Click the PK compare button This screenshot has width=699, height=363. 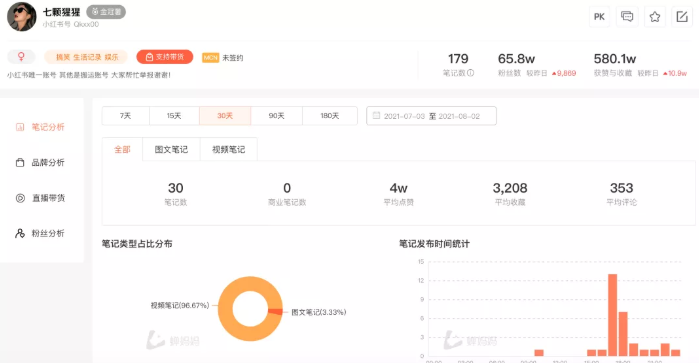599,17
